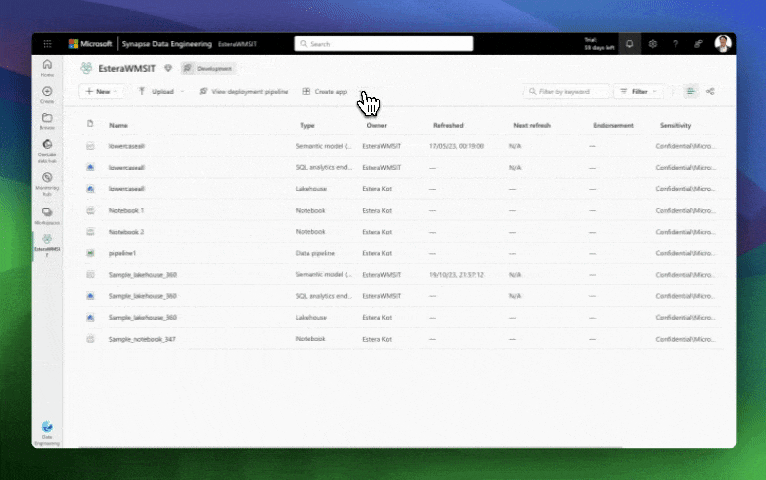Image resolution: width=766 pixels, height=480 pixels.
Task: Click Synapse Data Engineering header text
Action: click(x=167, y=44)
